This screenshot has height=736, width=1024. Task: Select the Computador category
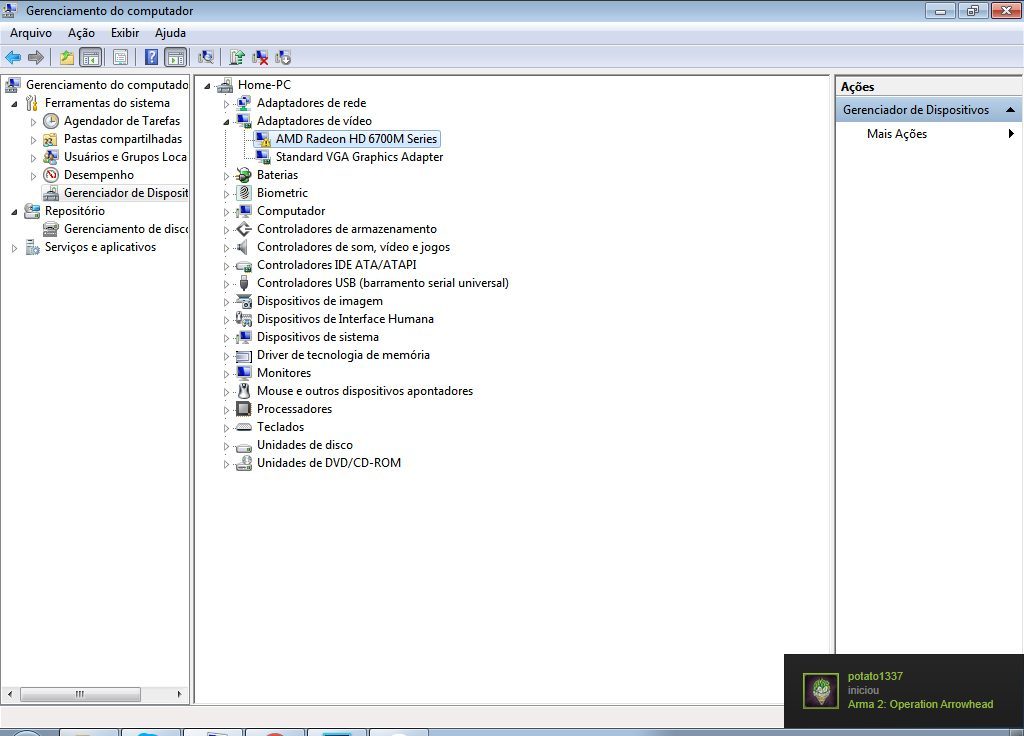pyautogui.click(x=291, y=211)
